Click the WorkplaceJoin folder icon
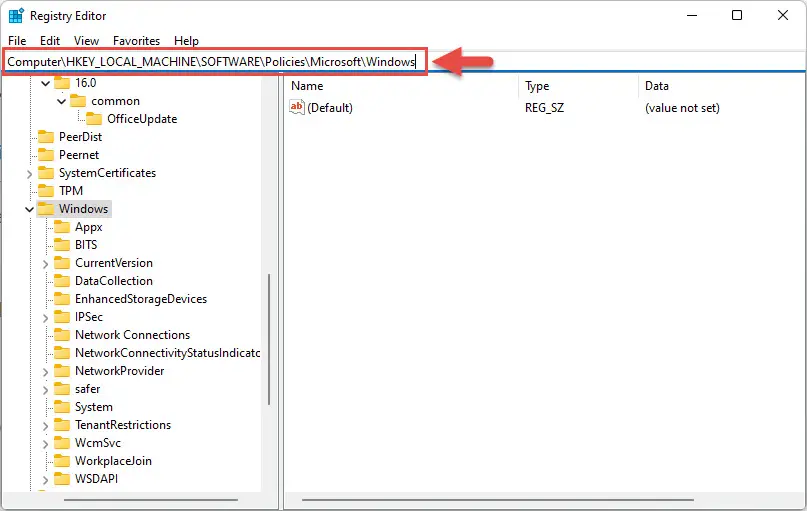 62,461
